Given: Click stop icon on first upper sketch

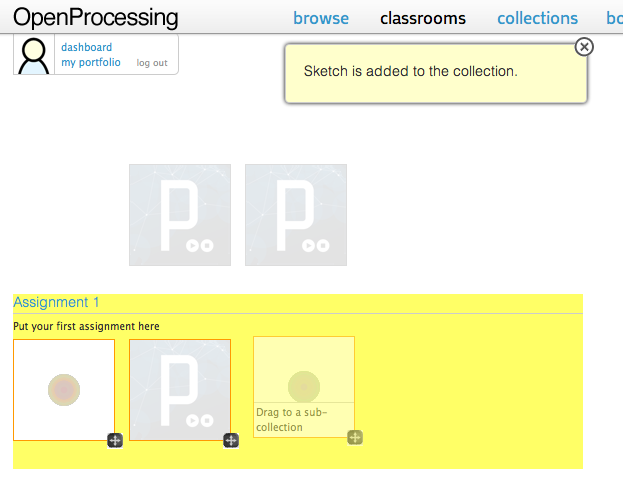Looking at the screenshot, I should point(207,246).
